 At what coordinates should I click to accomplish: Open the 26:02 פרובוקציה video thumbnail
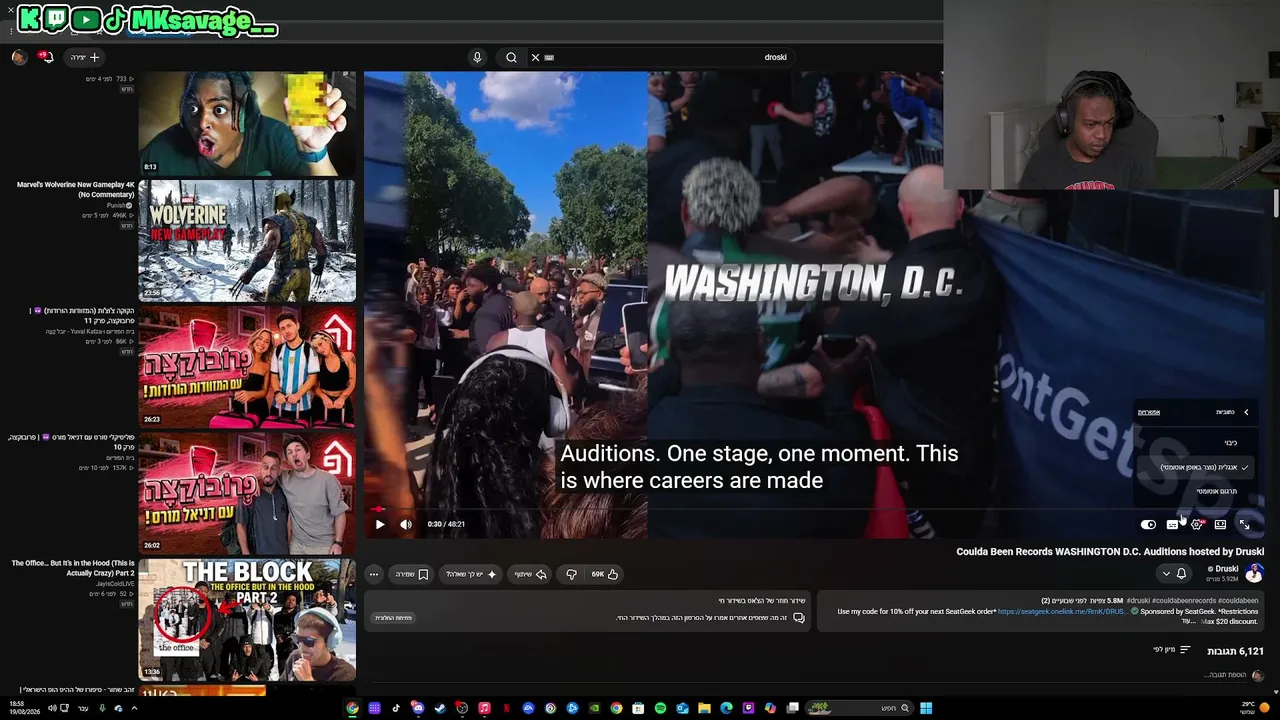coord(247,493)
